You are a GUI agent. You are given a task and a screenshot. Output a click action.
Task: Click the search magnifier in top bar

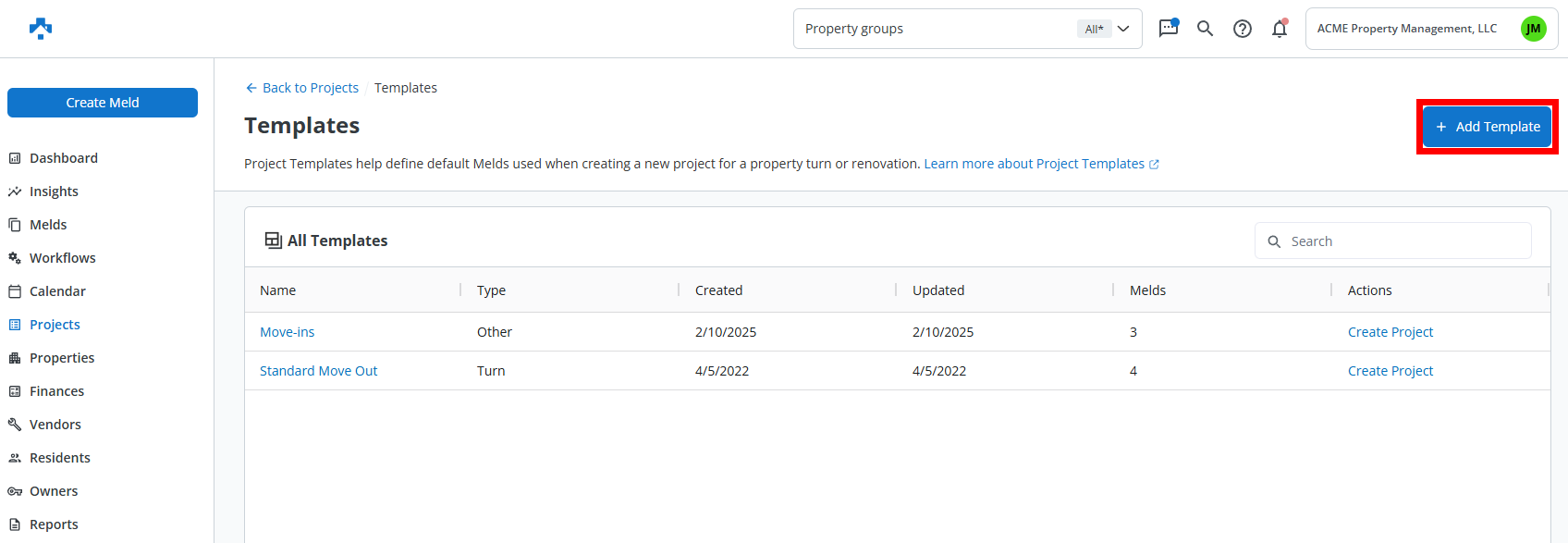click(1205, 29)
